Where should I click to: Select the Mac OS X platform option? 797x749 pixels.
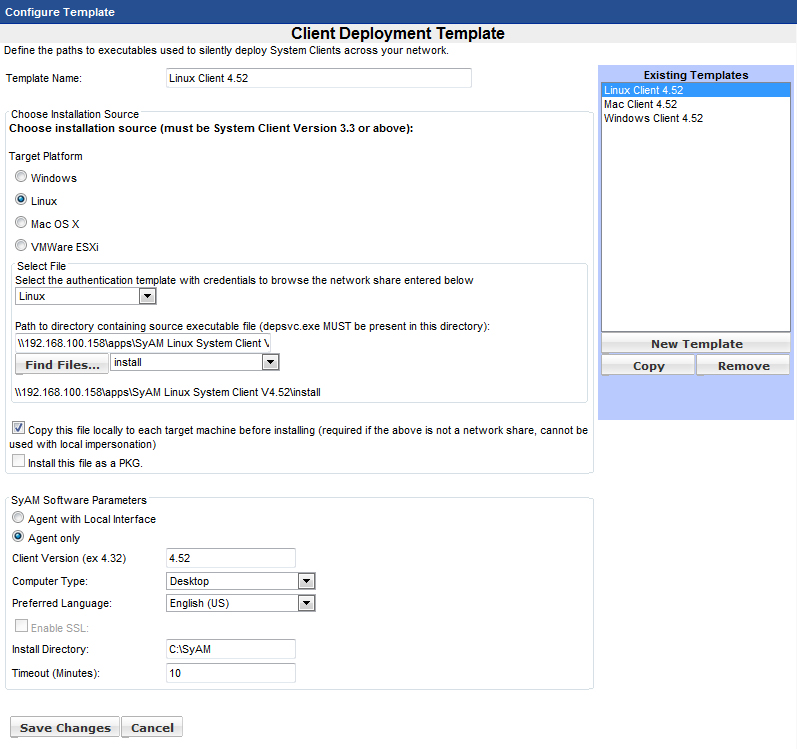point(21,223)
